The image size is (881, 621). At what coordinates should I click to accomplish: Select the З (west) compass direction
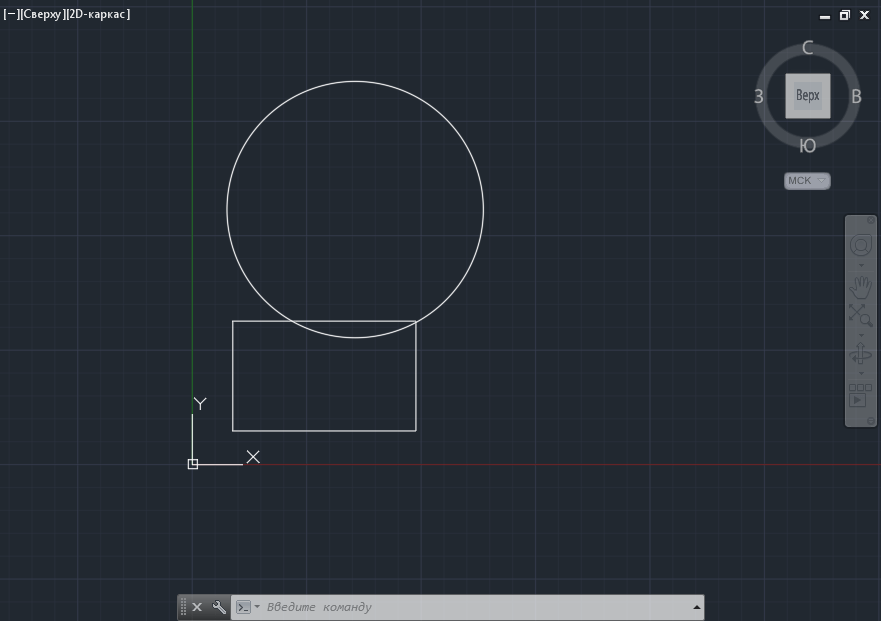click(x=759, y=97)
